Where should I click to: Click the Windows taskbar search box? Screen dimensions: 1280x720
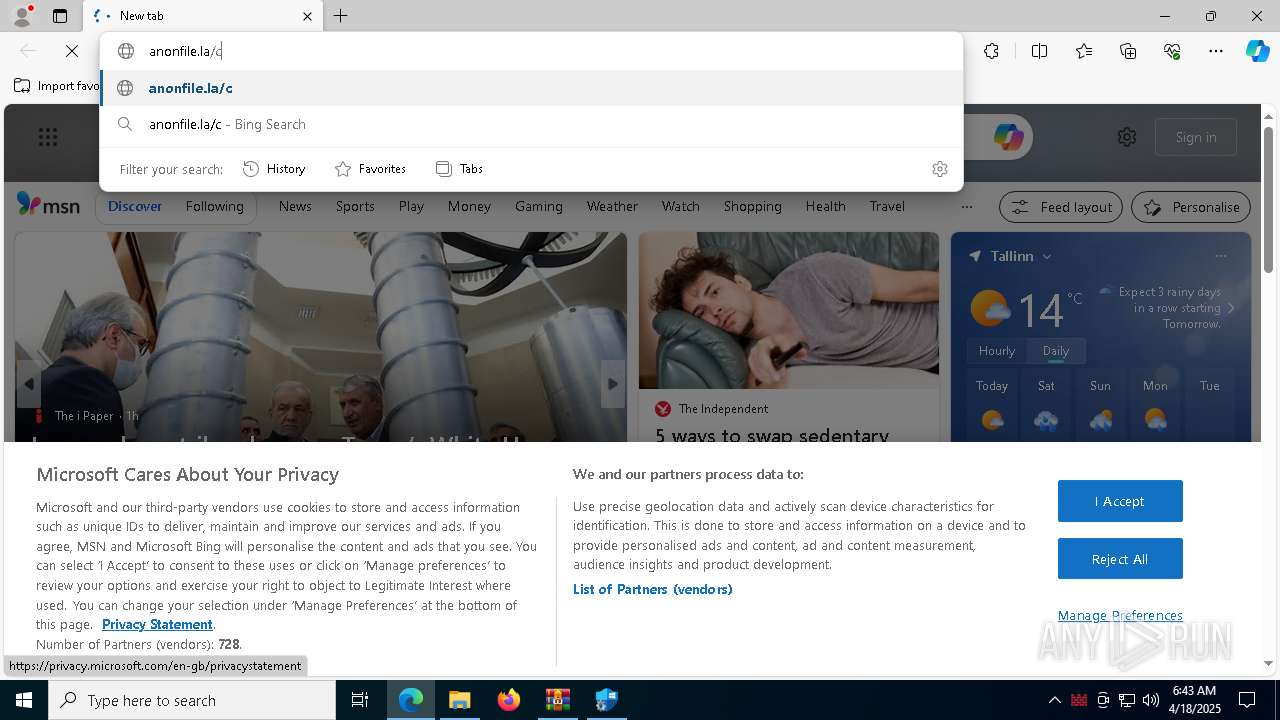click(x=192, y=700)
